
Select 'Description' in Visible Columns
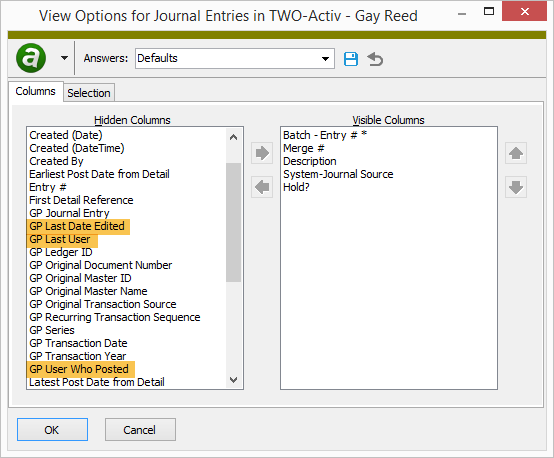[310, 161]
